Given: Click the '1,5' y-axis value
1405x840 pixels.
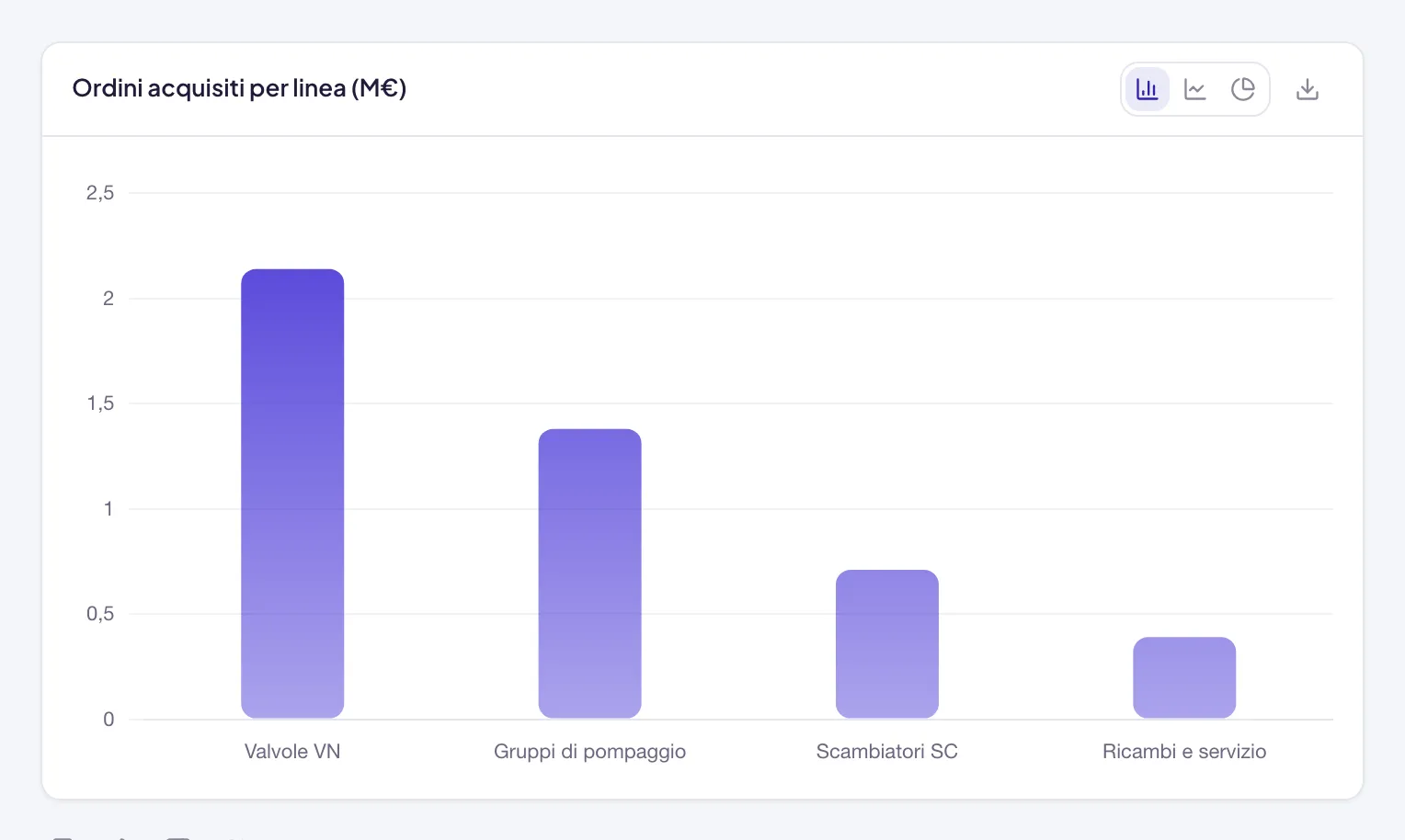Looking at the screenshot, I should coord(100,403).
